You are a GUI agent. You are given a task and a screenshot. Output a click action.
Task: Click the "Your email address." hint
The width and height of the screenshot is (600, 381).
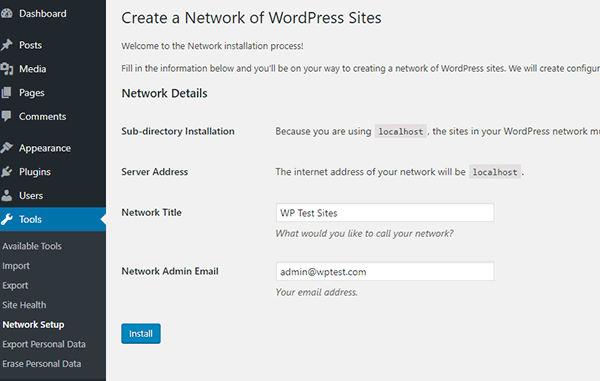[x=316, y=292]
